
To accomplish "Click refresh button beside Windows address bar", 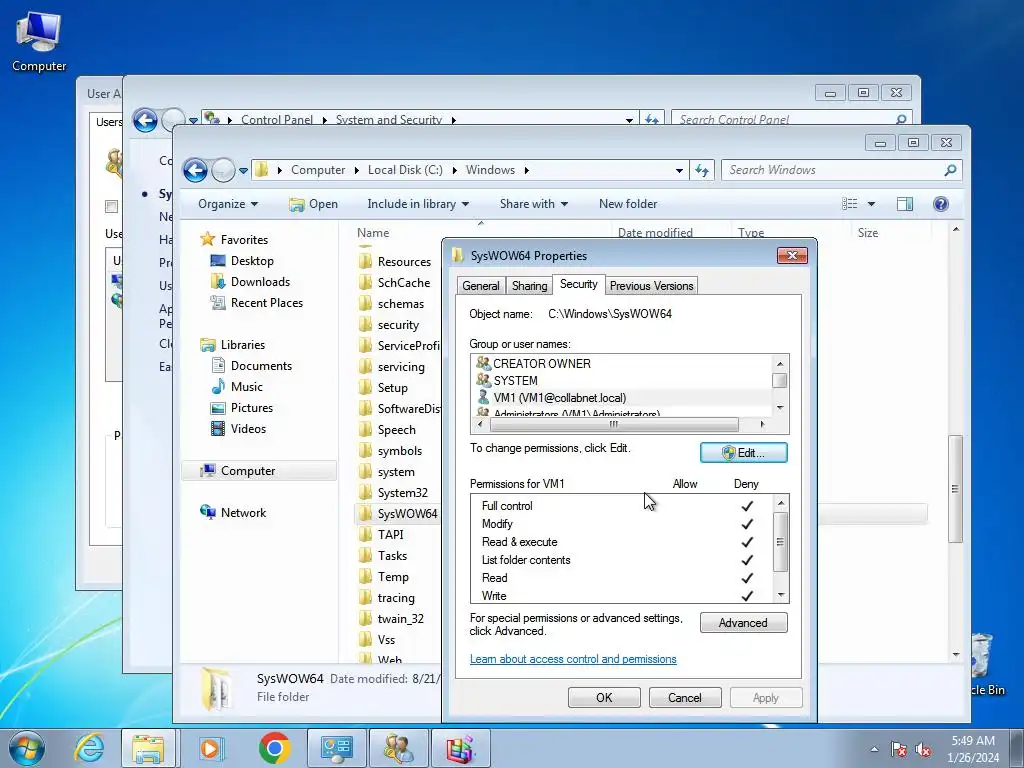I will pos(702,170).
